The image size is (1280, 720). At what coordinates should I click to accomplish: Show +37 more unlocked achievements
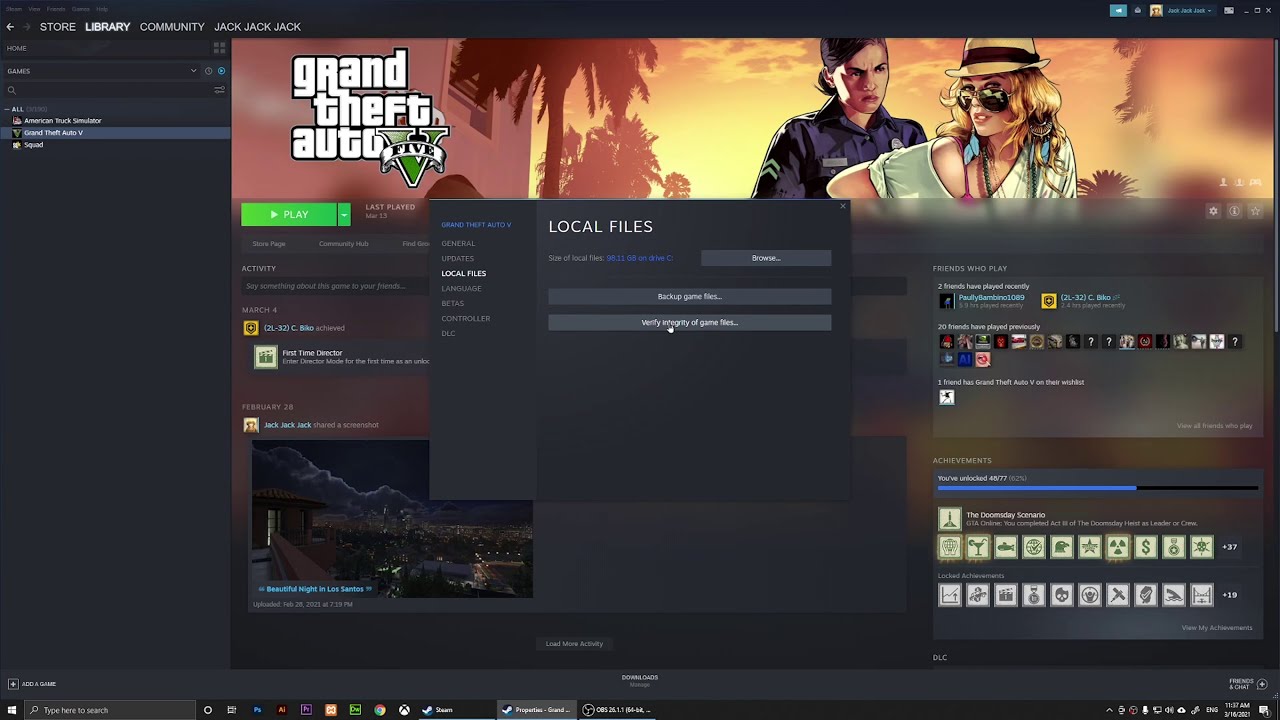coord(1230,547)
